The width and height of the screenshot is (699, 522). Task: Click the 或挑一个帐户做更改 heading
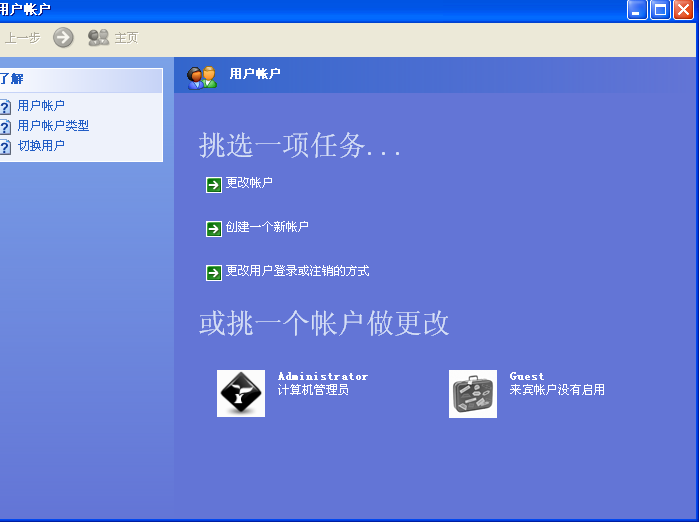pyautogui.click(x=324, y=324)
